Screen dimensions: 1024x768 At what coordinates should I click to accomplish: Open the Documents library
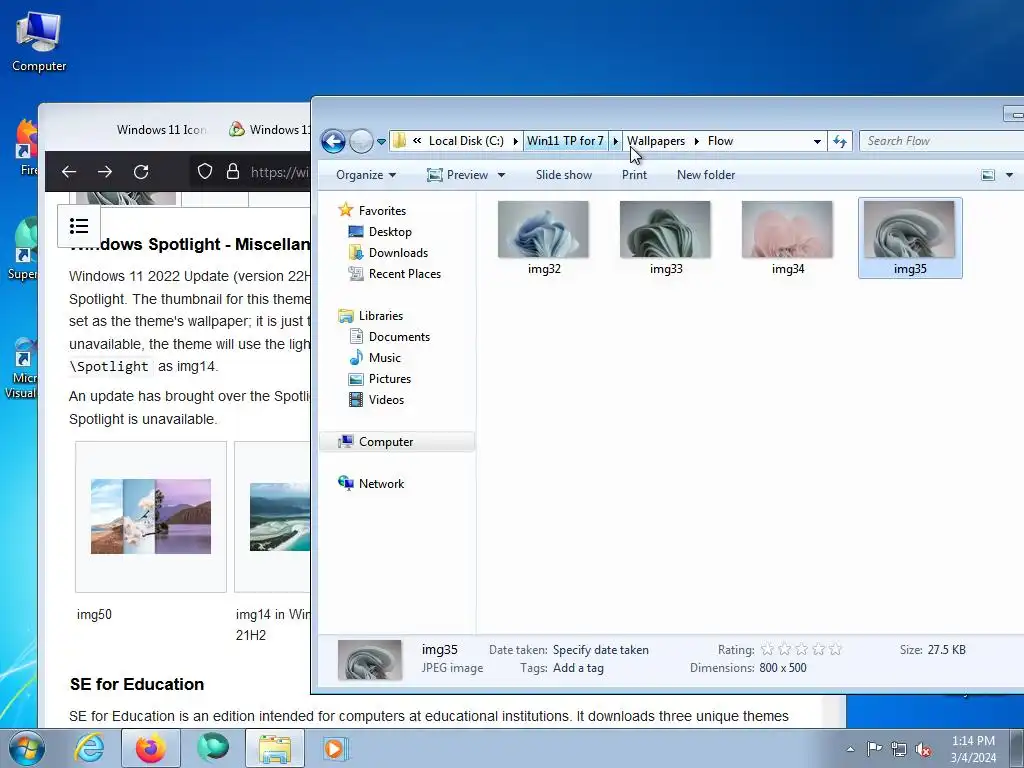[x=399, y=337]
